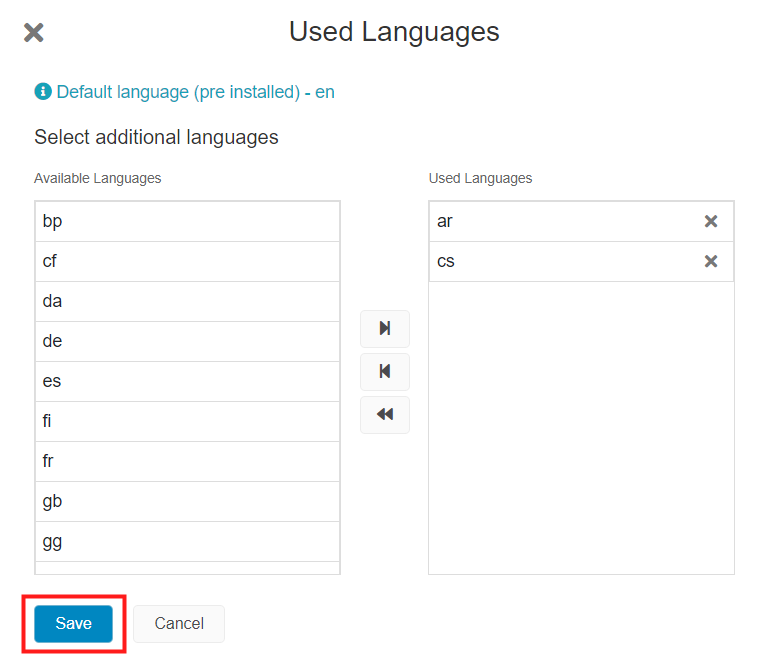This screenshot has height=667, width=767.
Task: Cancel the language changes
Action: pyautogui.click(x=179, y=623)
